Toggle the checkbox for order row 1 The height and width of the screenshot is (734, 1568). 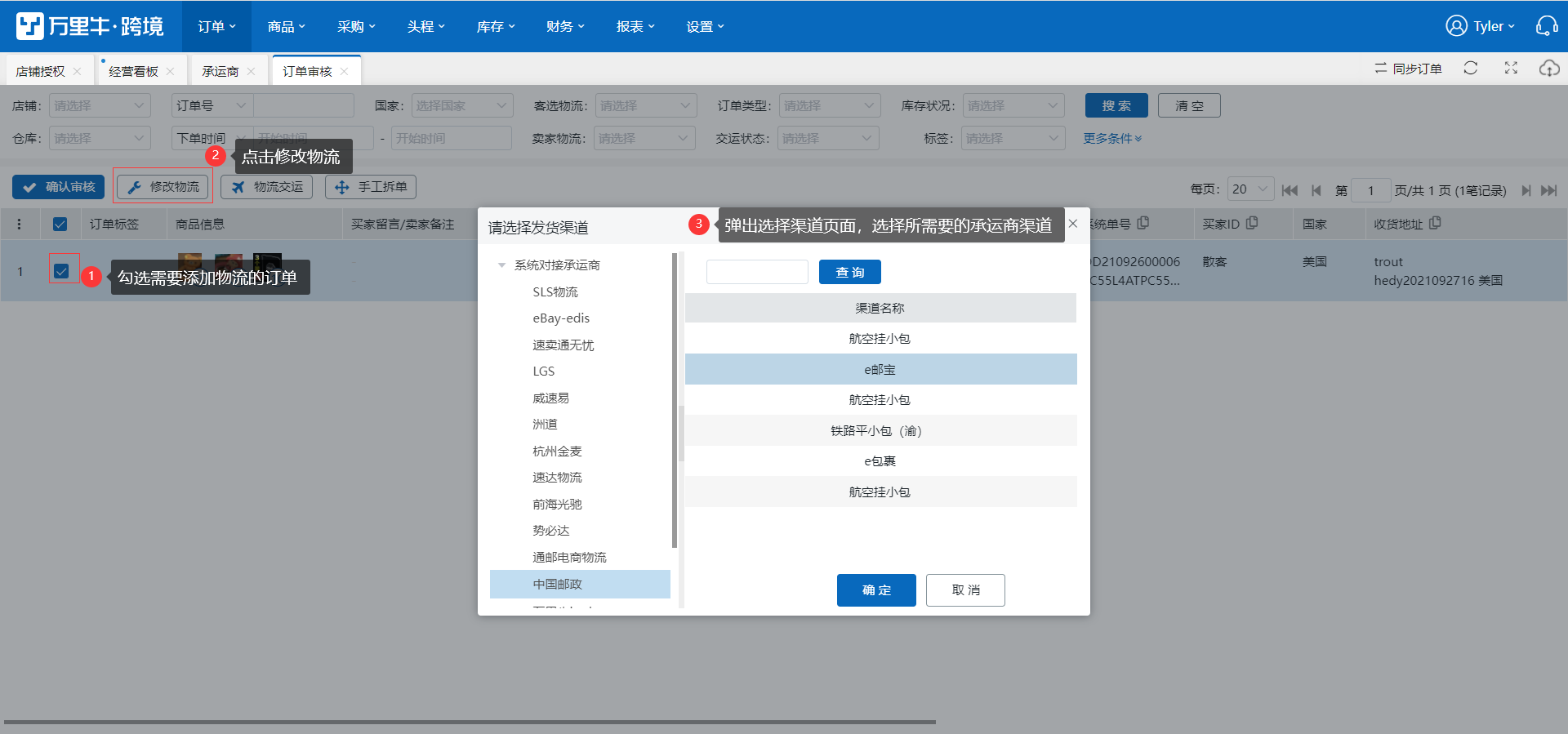(x=61, y=271)
